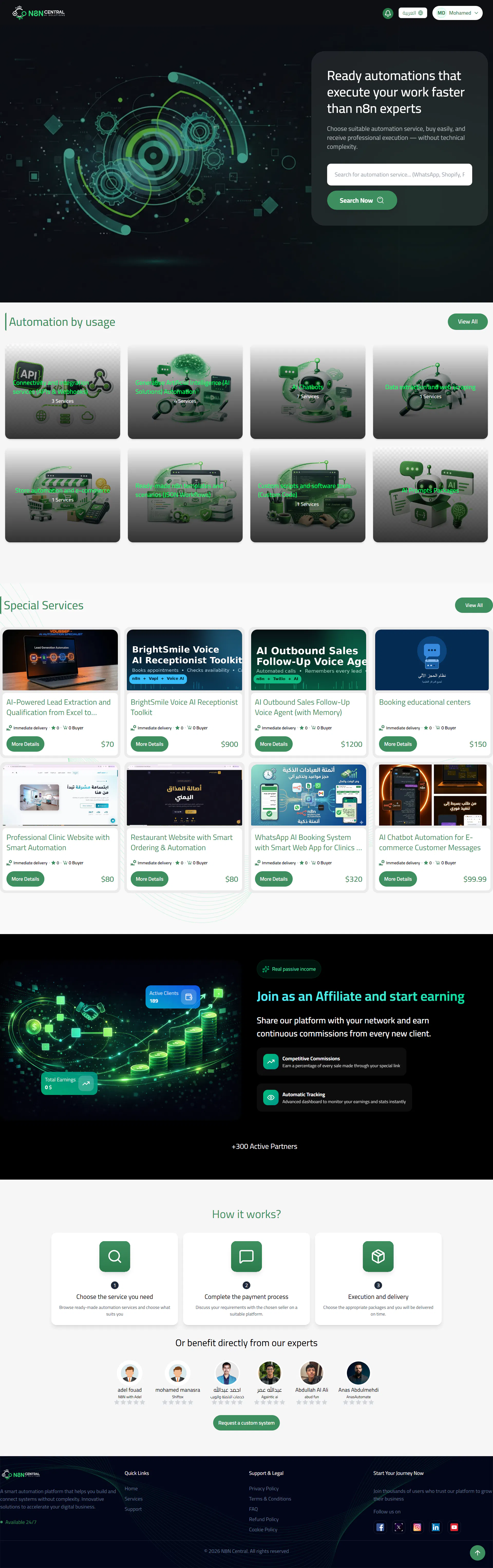Click the N8N Central logo in the footer

pos(21,1474)
